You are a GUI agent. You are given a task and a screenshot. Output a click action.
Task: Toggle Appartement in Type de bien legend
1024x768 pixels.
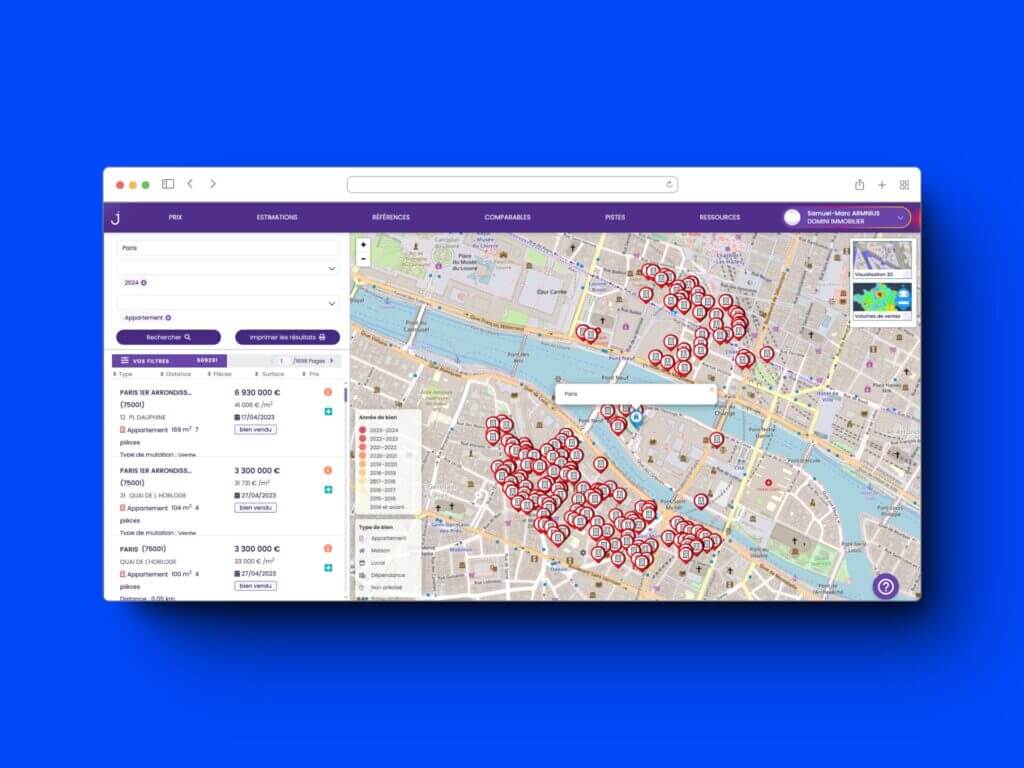pyautogui.click(x=381, y=537)
